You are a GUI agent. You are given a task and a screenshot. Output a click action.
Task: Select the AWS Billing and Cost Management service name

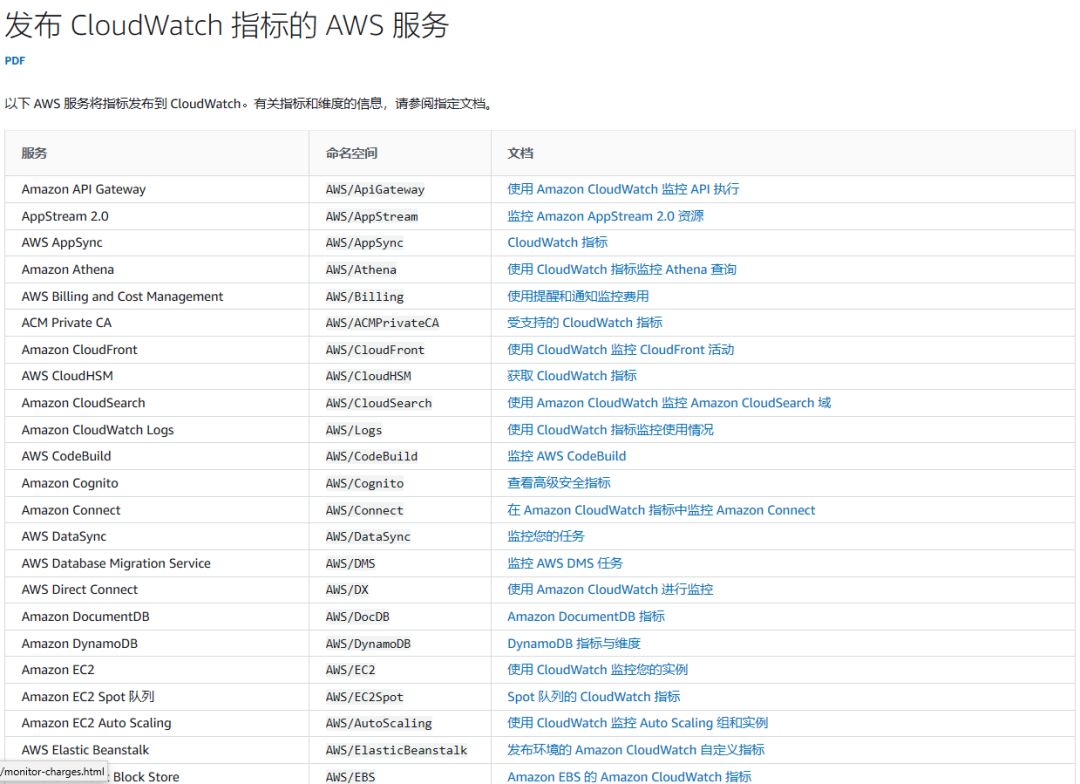[x=122, y=296]
